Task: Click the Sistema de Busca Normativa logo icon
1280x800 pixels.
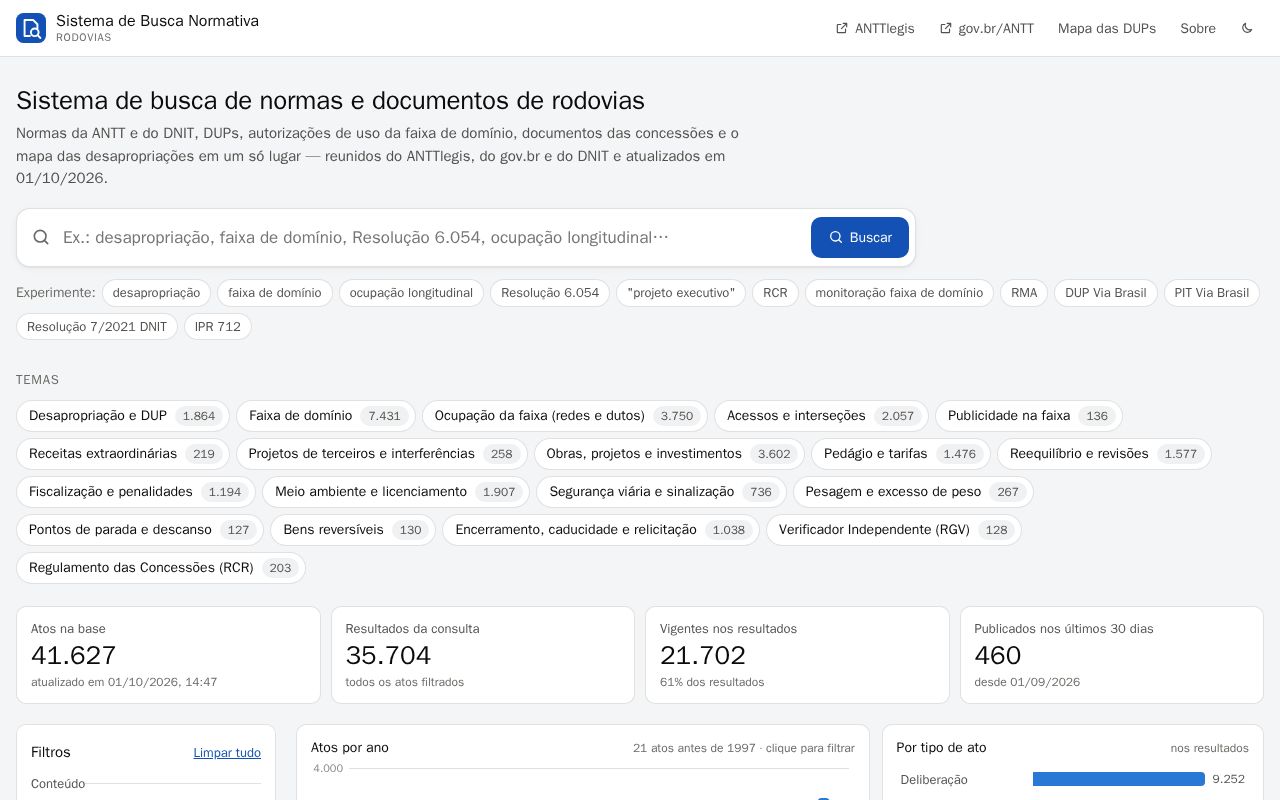Action: [x=31, y=28]
